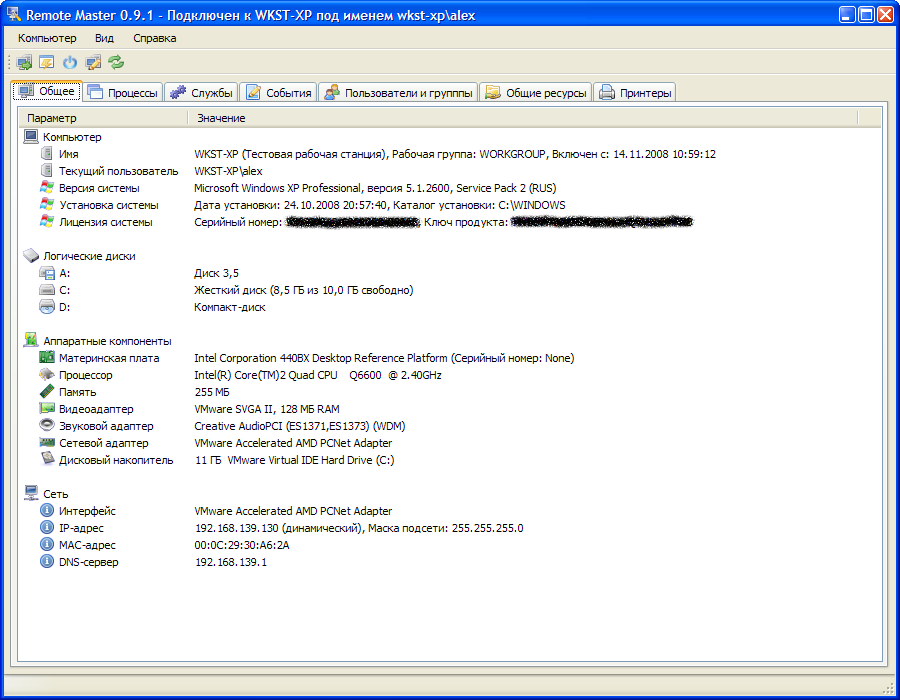Select the value Компакт-диск
This screenshot has width=900, height=700.
tap(230, 307)
